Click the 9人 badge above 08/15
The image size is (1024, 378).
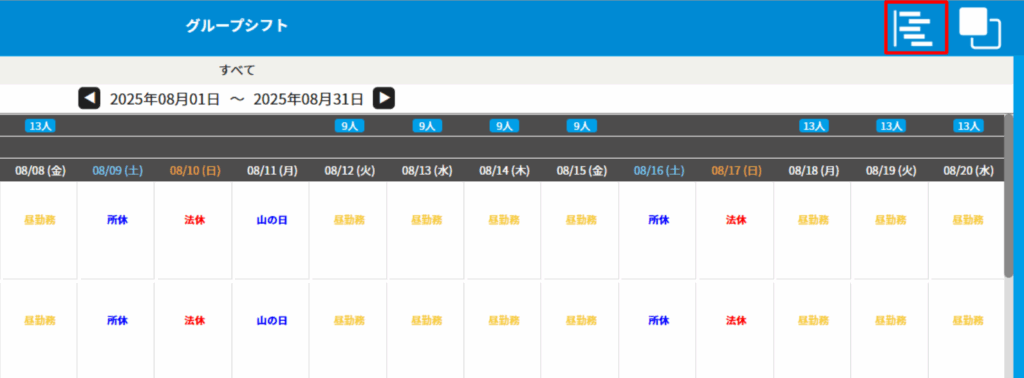click(x=581, y=126)
